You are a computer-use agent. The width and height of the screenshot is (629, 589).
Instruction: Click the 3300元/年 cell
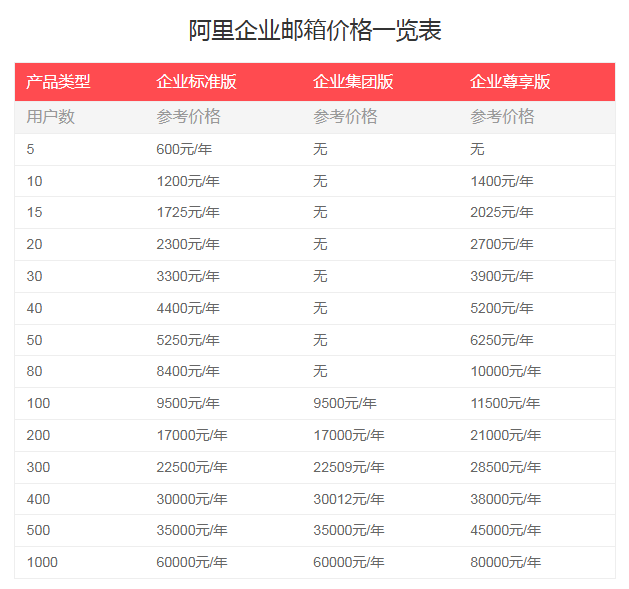(x=188, y=276)
